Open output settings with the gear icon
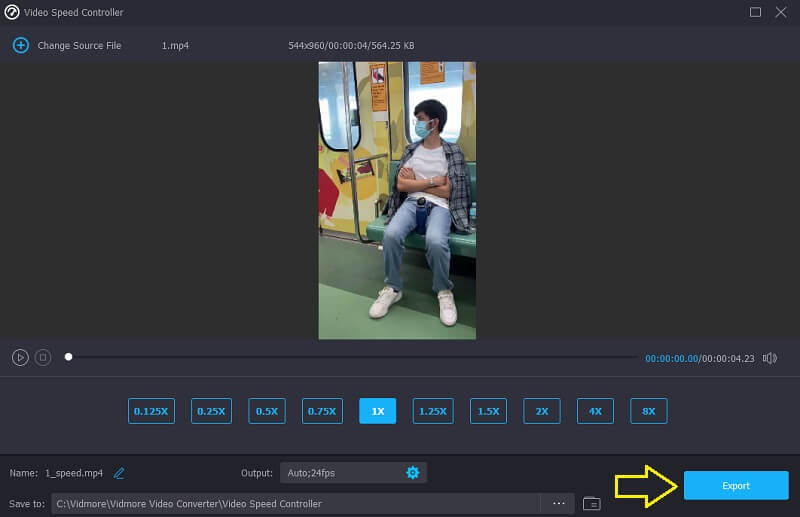The height and width of the screenshot is (517, 800). [x=412, y=472]
